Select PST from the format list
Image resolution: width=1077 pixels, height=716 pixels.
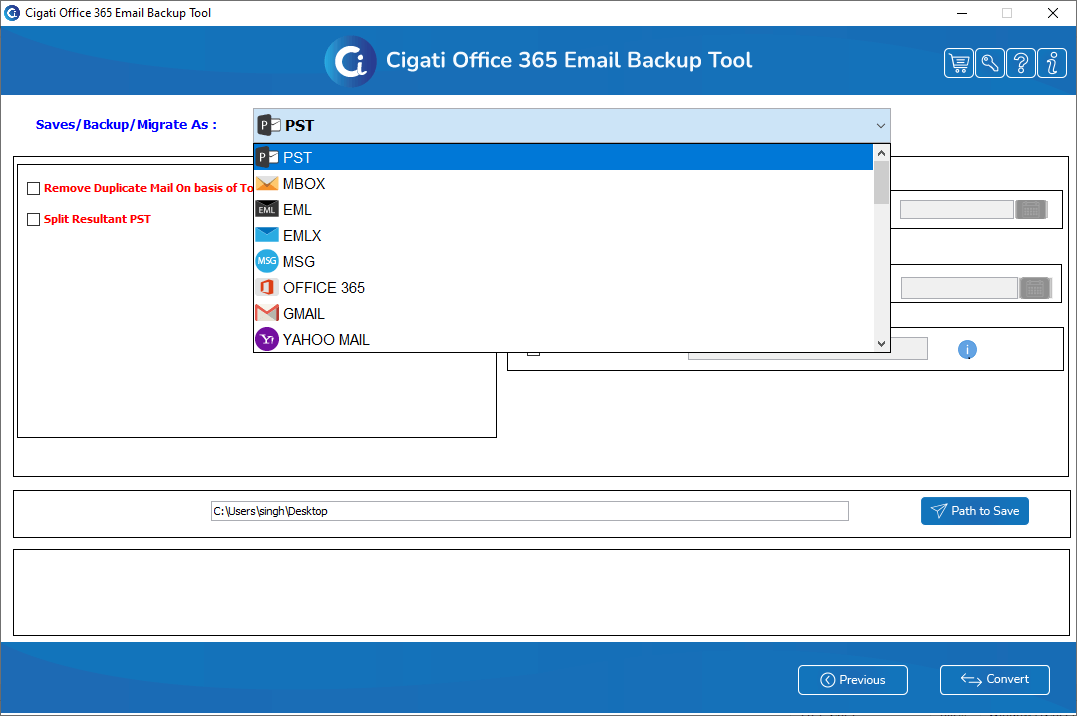click(563, 157)
